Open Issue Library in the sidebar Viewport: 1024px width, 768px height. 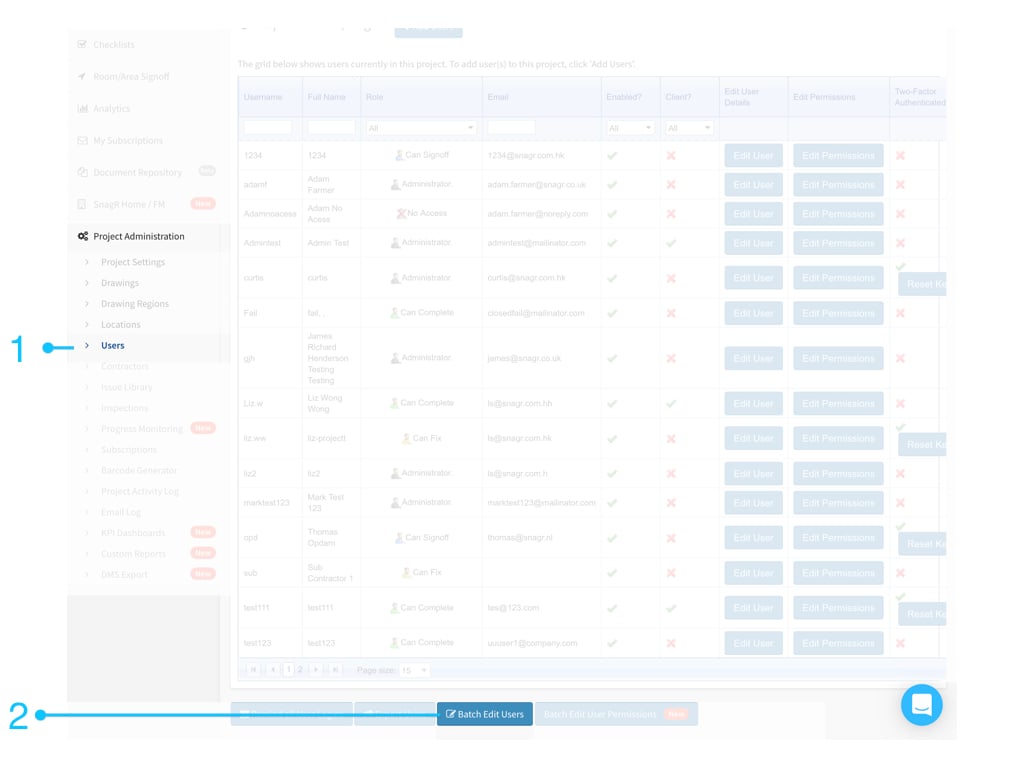point(127,387)
